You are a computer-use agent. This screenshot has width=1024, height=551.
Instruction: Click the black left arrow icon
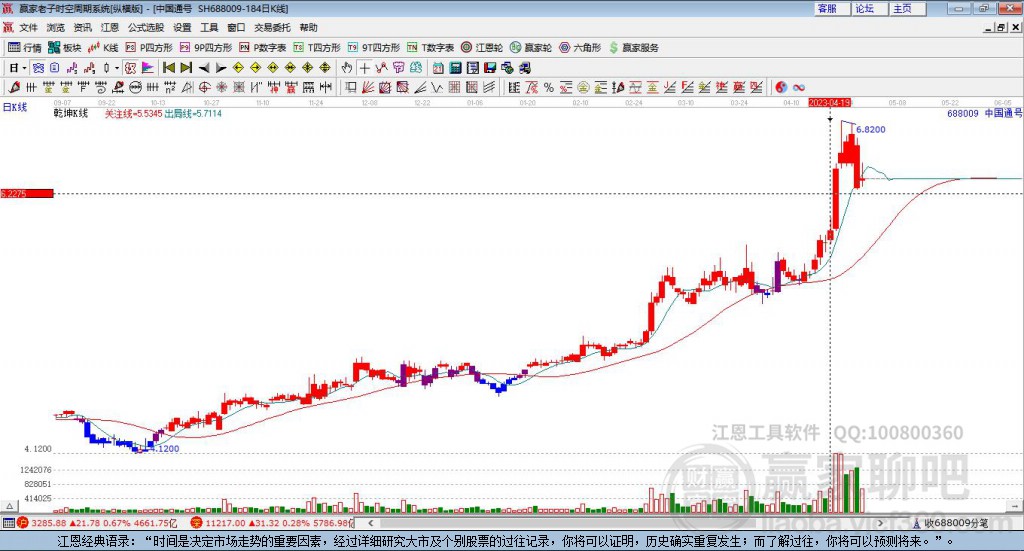tap(204, 68)
